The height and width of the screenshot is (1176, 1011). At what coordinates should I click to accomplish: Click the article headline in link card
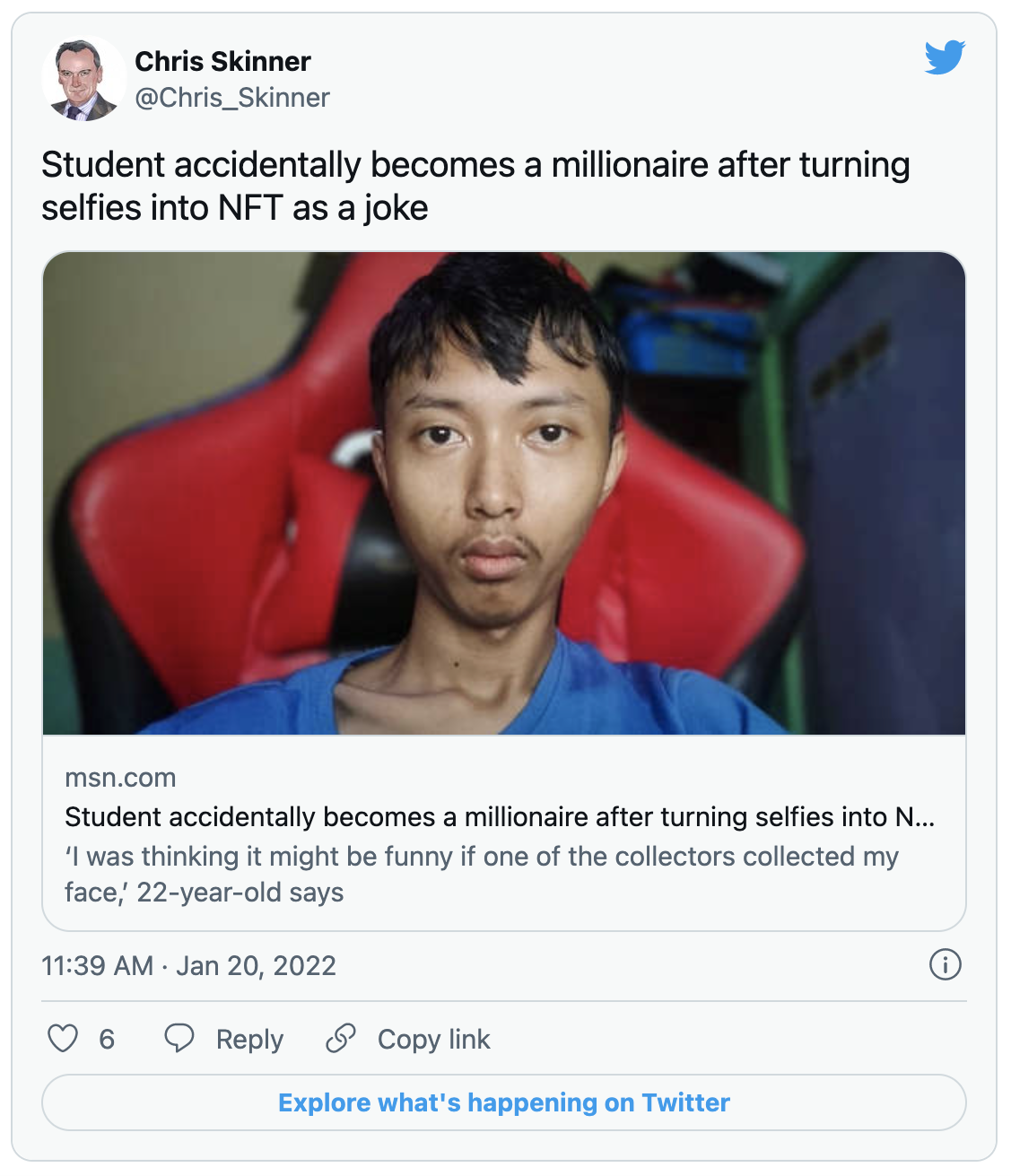coord(500,817)
